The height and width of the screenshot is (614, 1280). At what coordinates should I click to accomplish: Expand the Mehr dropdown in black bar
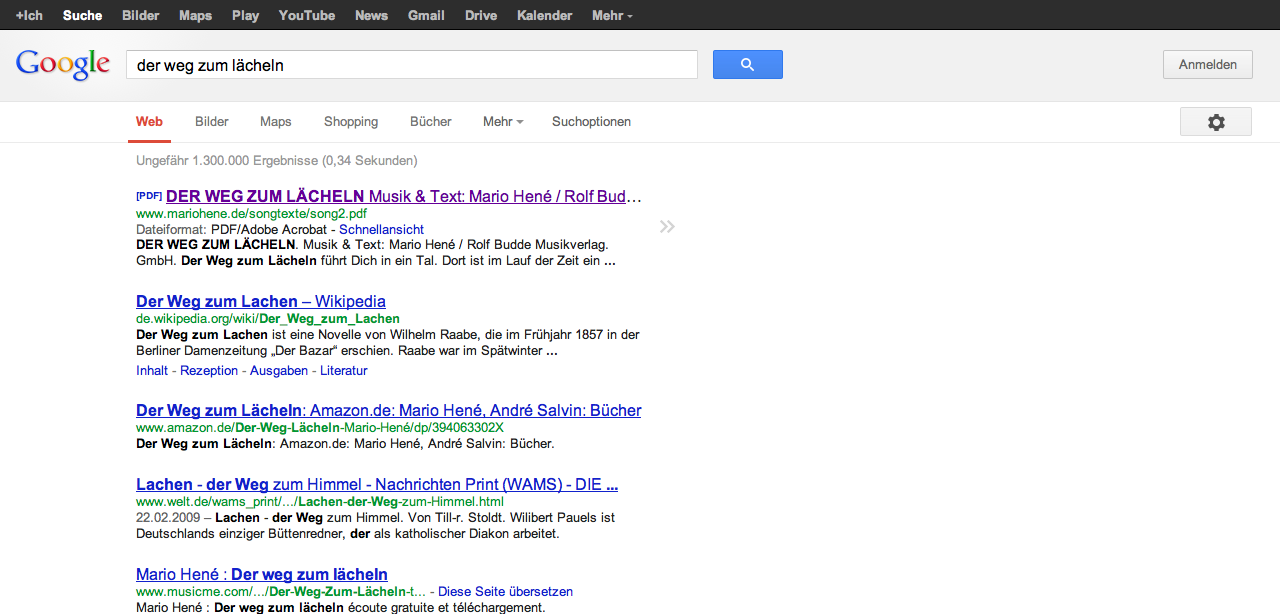pyautogui.click(x=612, y=15)
